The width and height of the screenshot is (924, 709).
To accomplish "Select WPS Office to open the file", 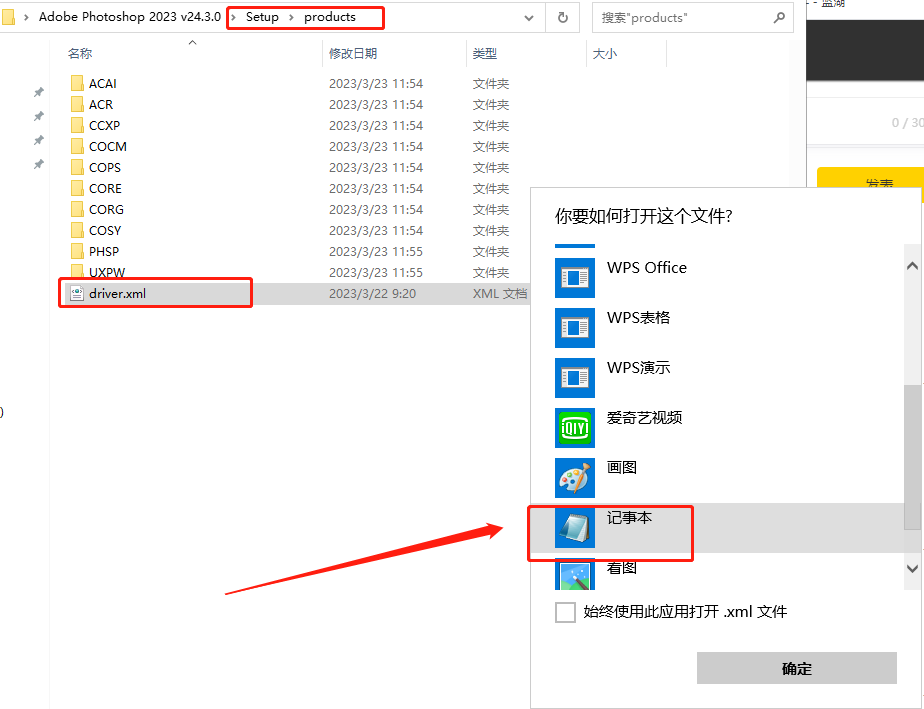I will [648, 268].
